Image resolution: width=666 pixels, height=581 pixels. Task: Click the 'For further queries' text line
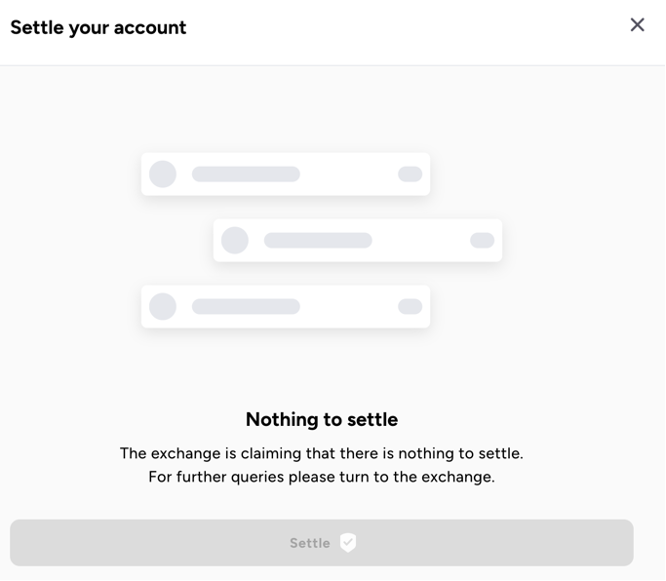[x=322, y=477]
